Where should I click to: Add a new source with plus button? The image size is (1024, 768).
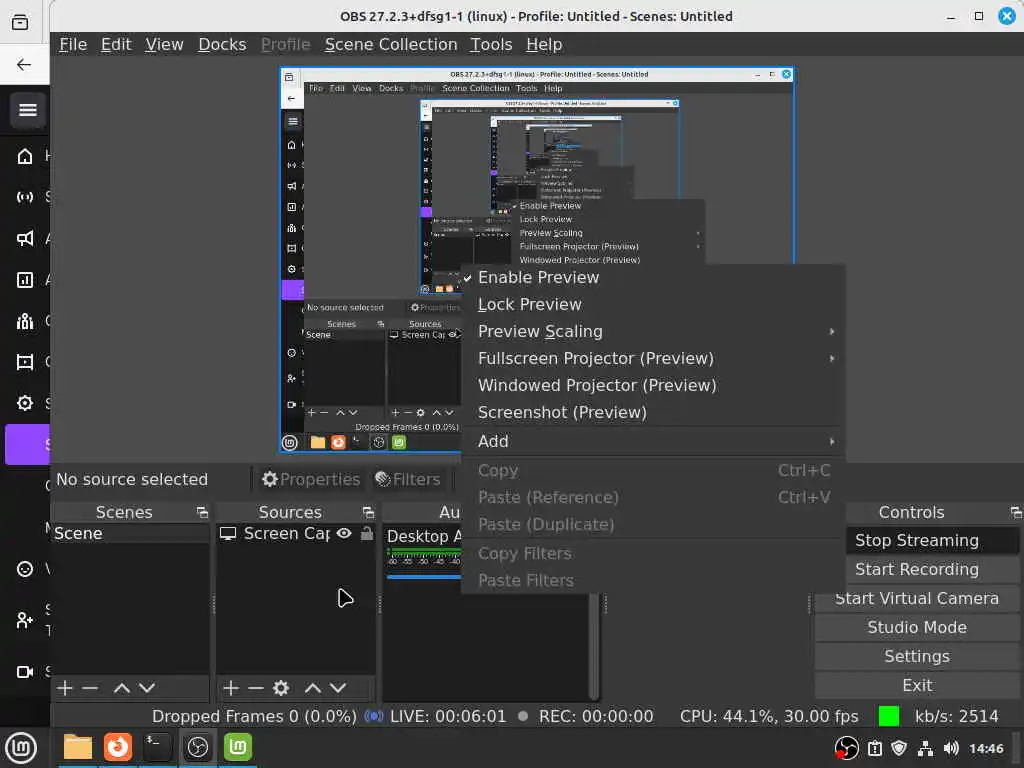tap(231, 688)
